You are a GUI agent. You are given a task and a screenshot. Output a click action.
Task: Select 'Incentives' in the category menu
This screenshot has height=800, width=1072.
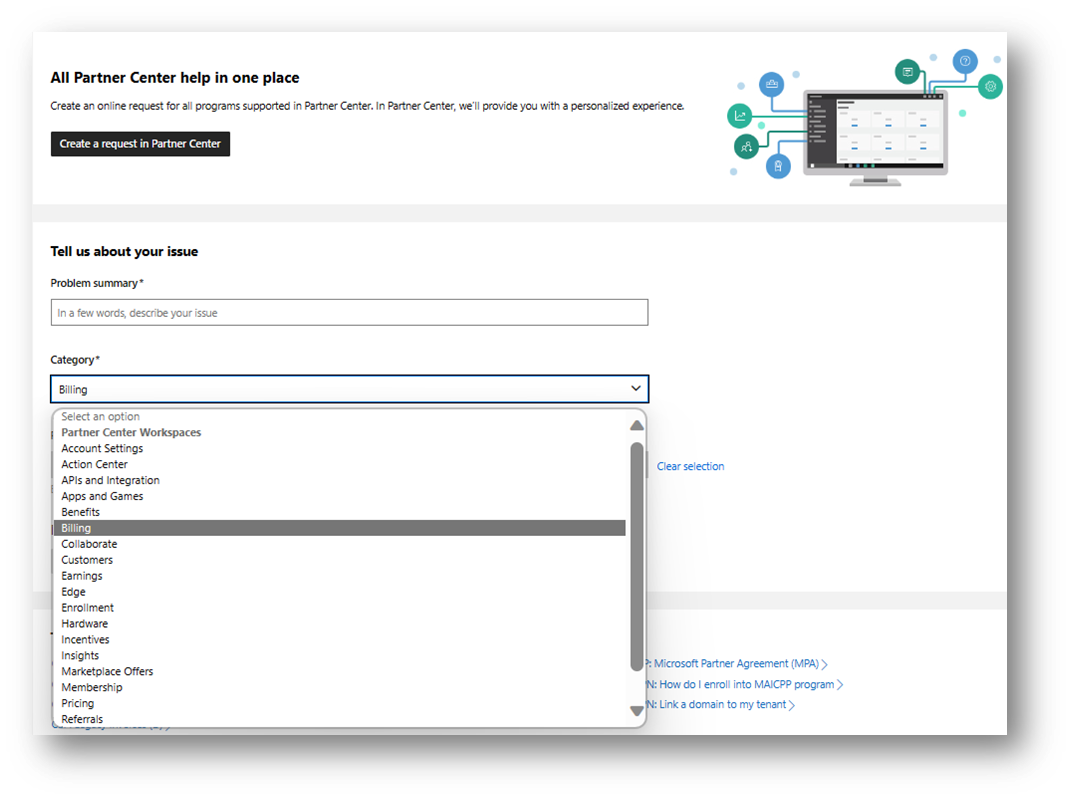pyautogui.click(x=85, y=639)
